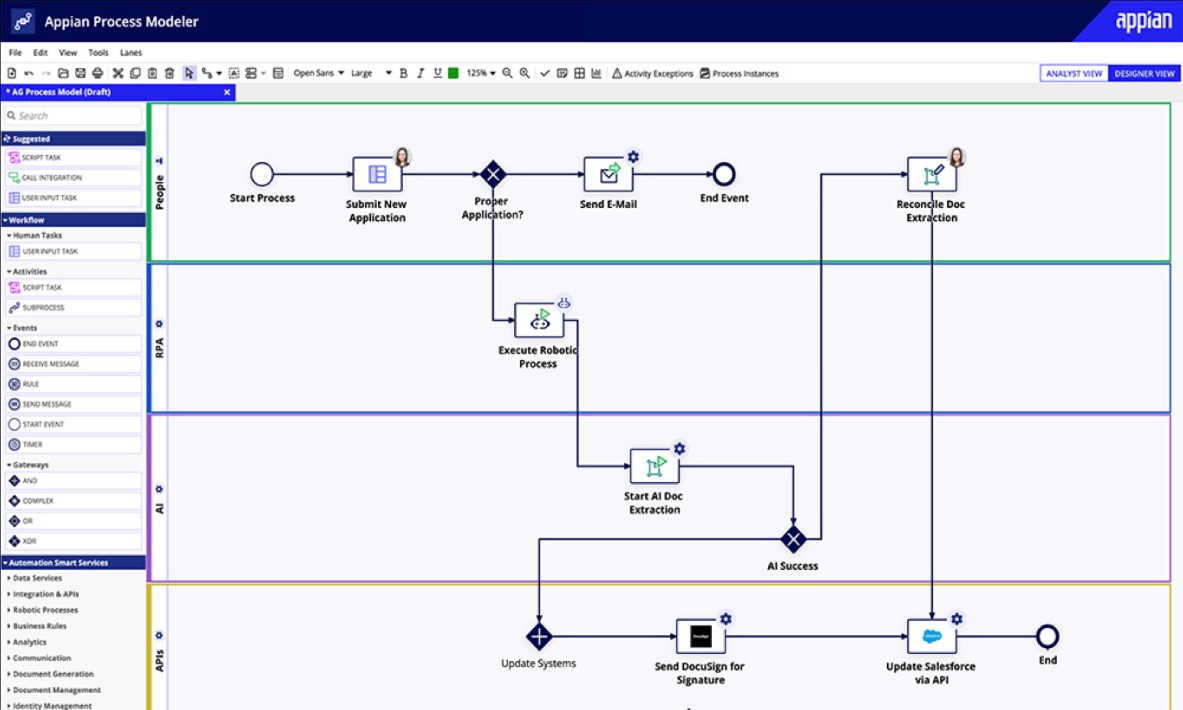Click the Save toolbar icon
Image resolution: width=1183 pixels, height=710 pixels.
80,73
